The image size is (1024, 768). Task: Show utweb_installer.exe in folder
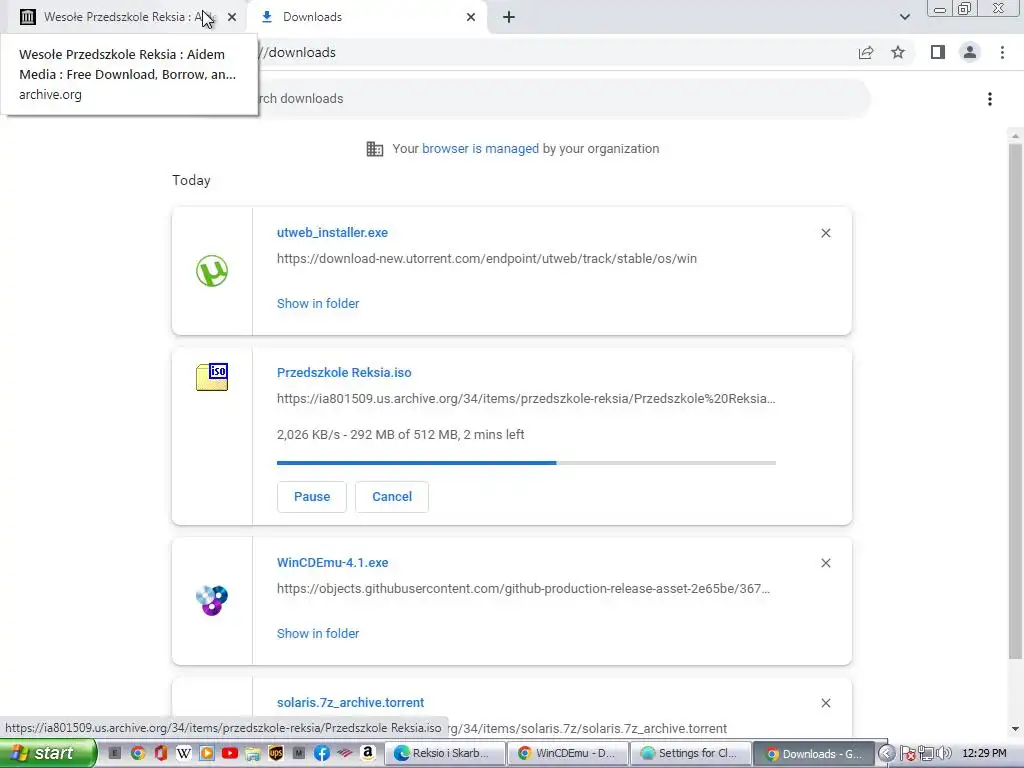click(x=318, y=304)
